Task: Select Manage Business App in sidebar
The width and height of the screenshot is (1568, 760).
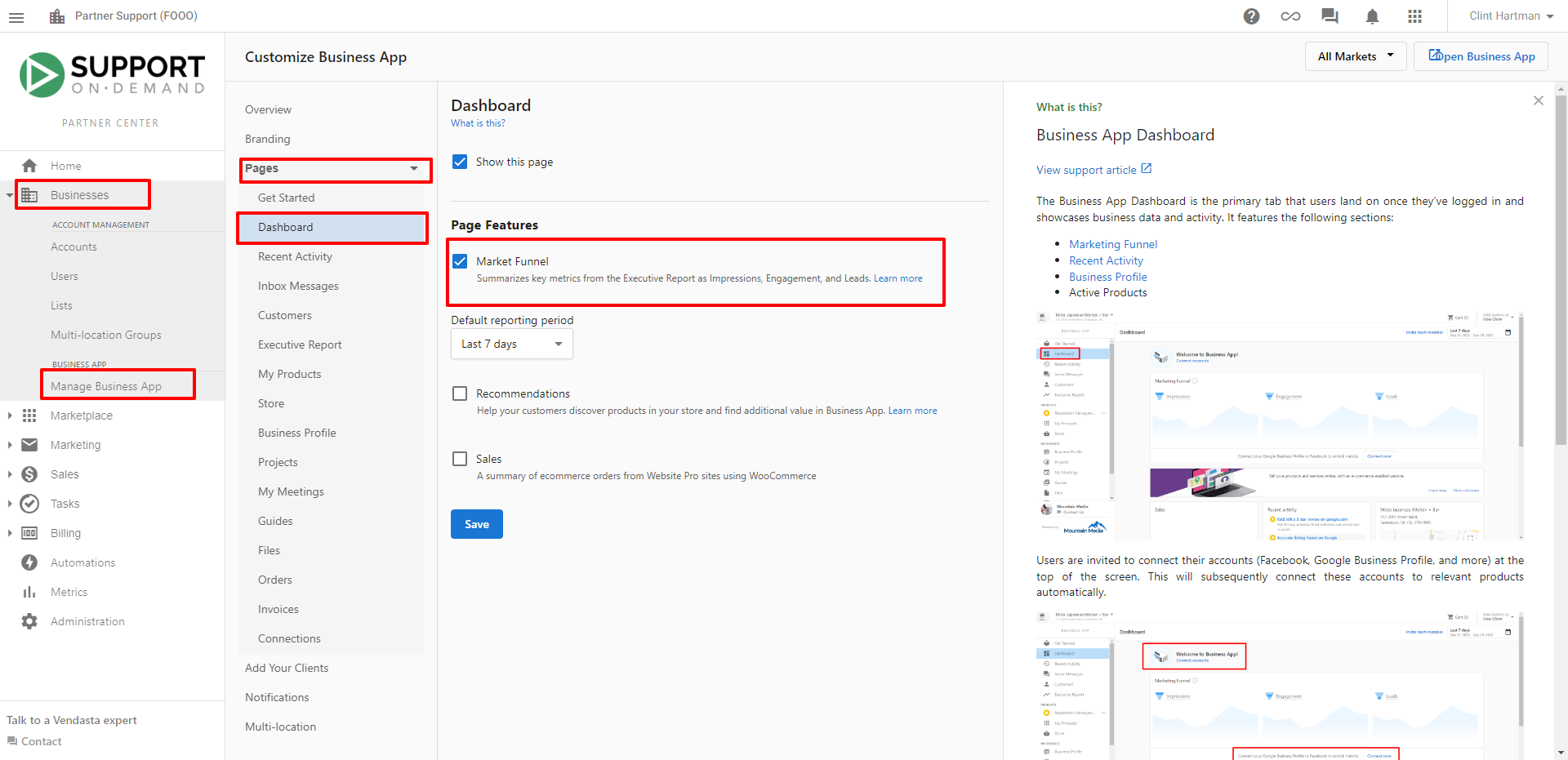Action: [x=106, y=386]
